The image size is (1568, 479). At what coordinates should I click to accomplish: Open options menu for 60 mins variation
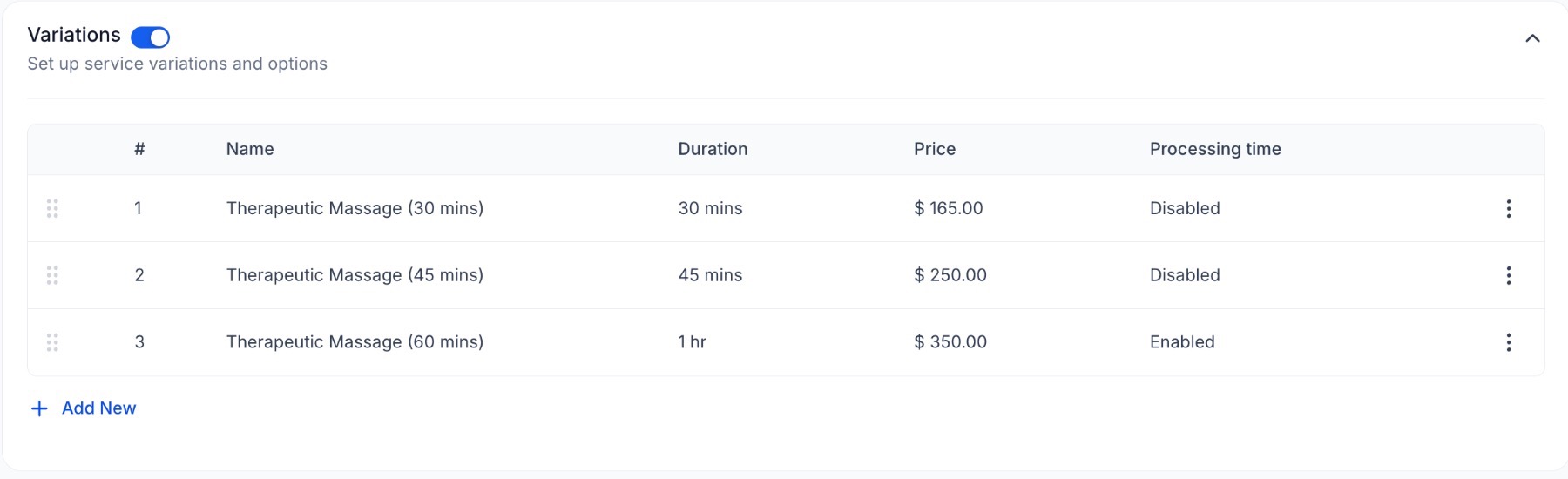[1509, 342]
